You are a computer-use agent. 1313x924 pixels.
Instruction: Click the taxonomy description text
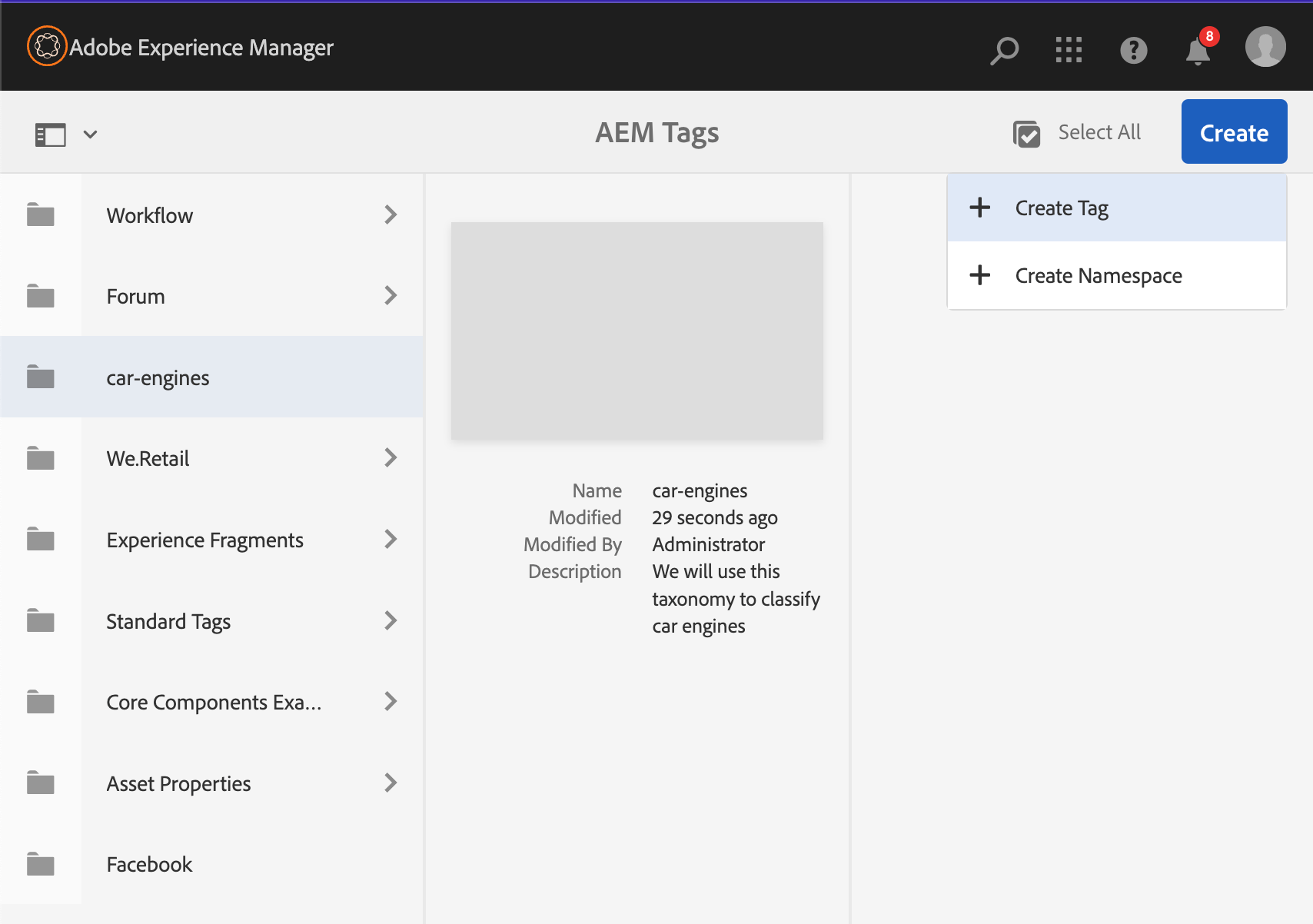(736, 599)
